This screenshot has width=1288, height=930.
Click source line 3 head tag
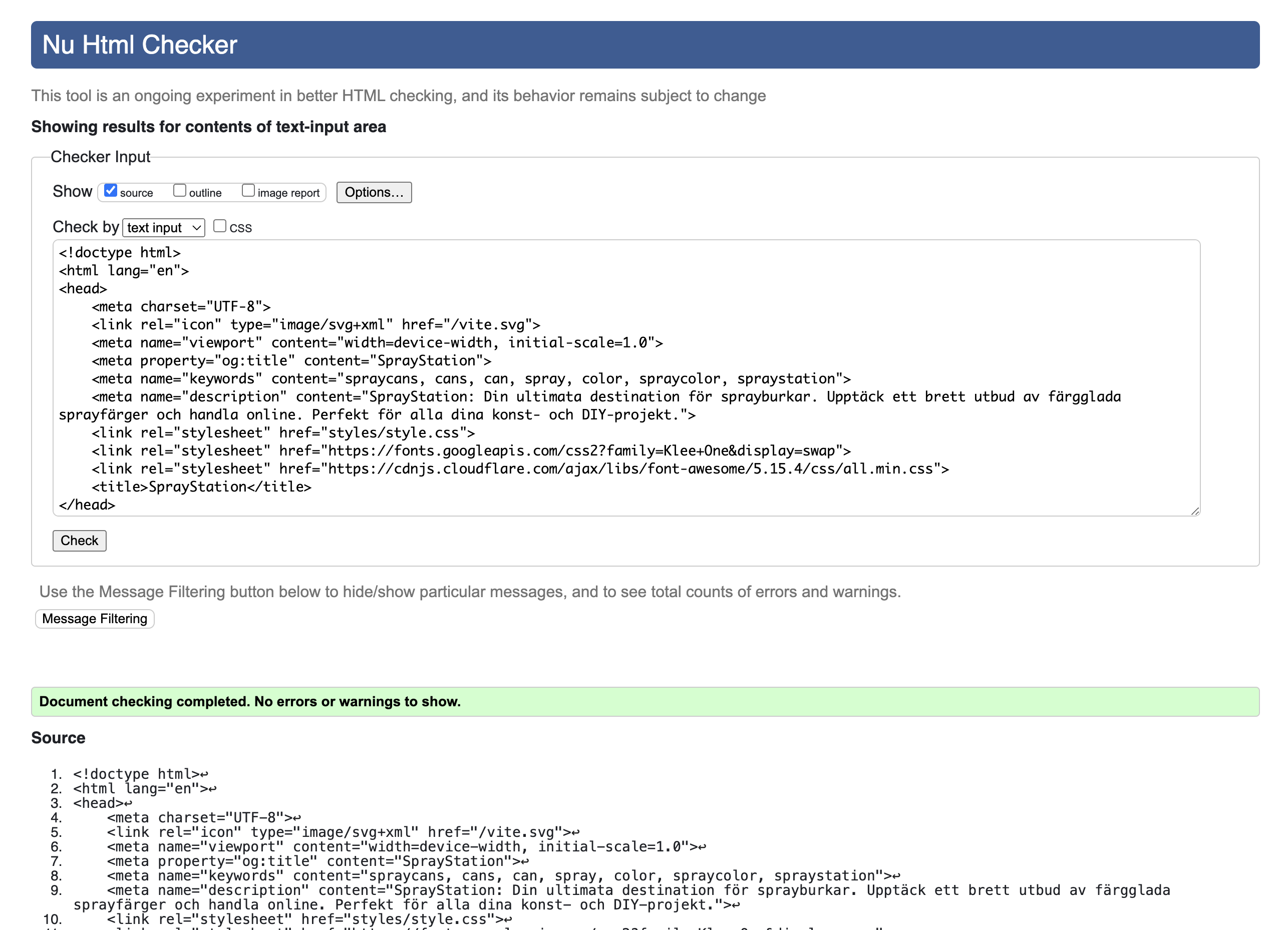103,803
